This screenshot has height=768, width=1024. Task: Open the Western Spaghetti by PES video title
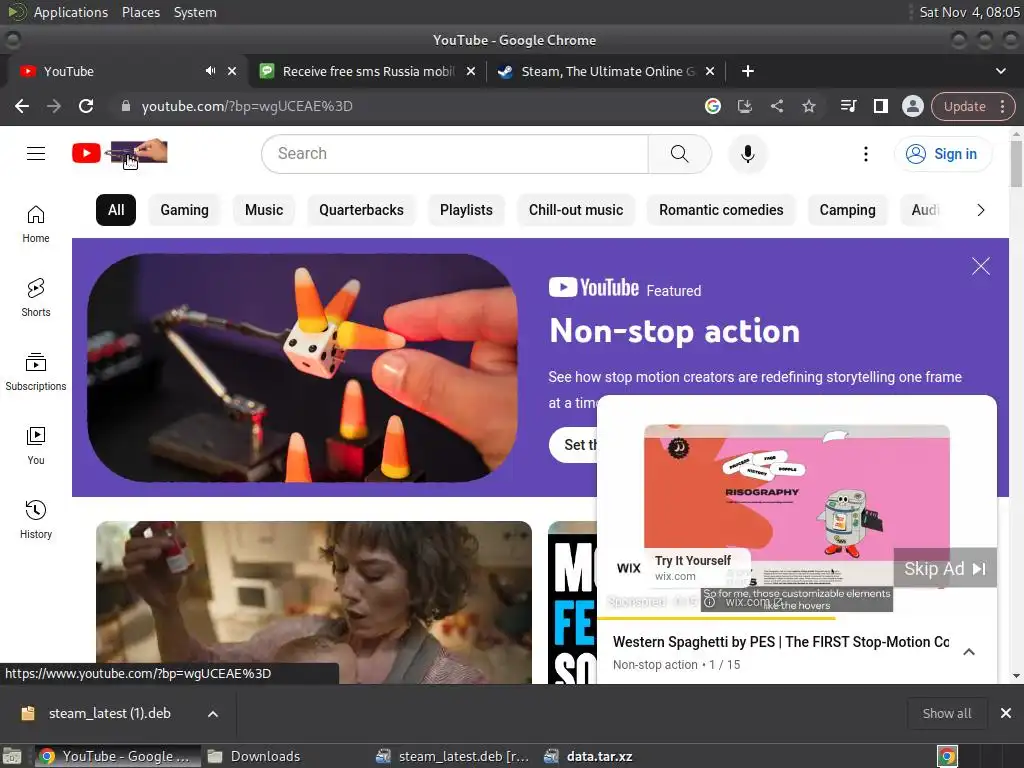click(780, 642)
